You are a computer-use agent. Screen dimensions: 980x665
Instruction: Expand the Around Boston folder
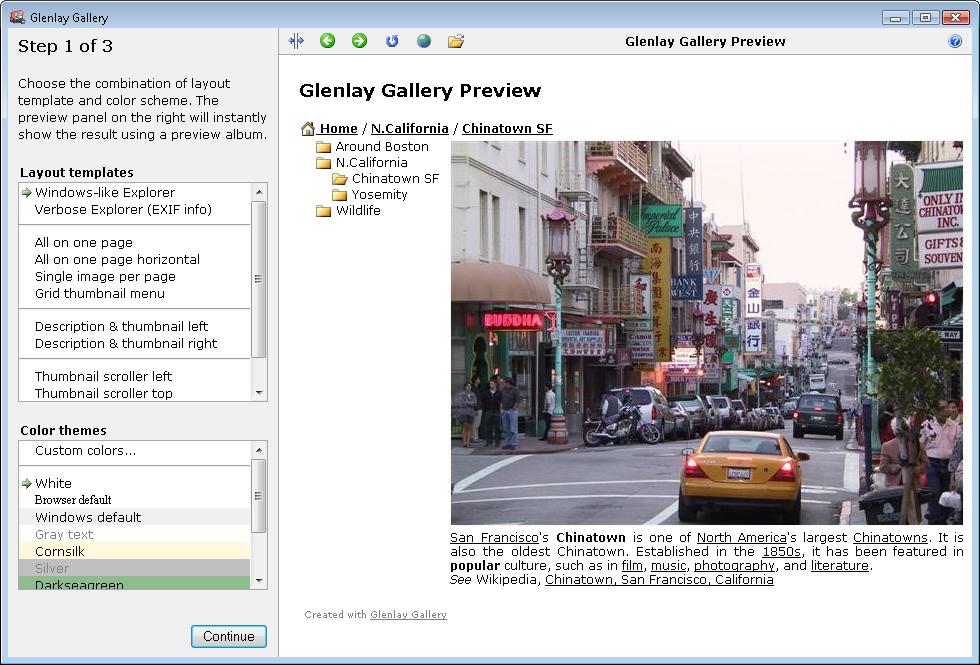click(x=381, y=147)
